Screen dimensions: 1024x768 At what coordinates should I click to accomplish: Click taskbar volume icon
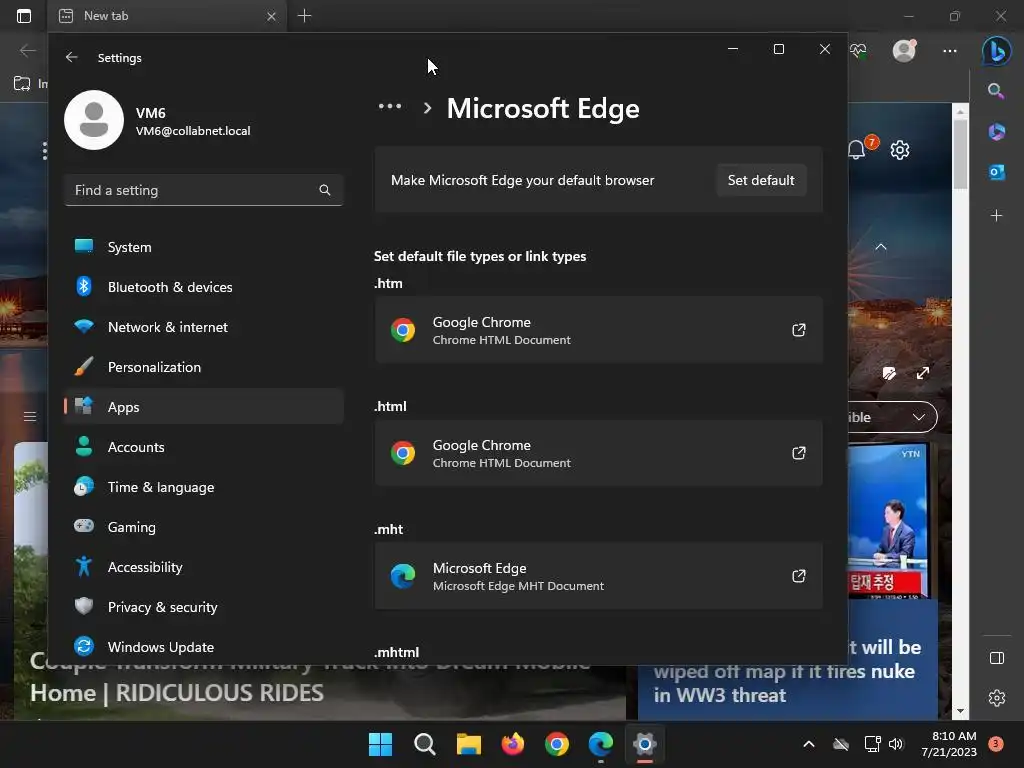pos(896,744)
